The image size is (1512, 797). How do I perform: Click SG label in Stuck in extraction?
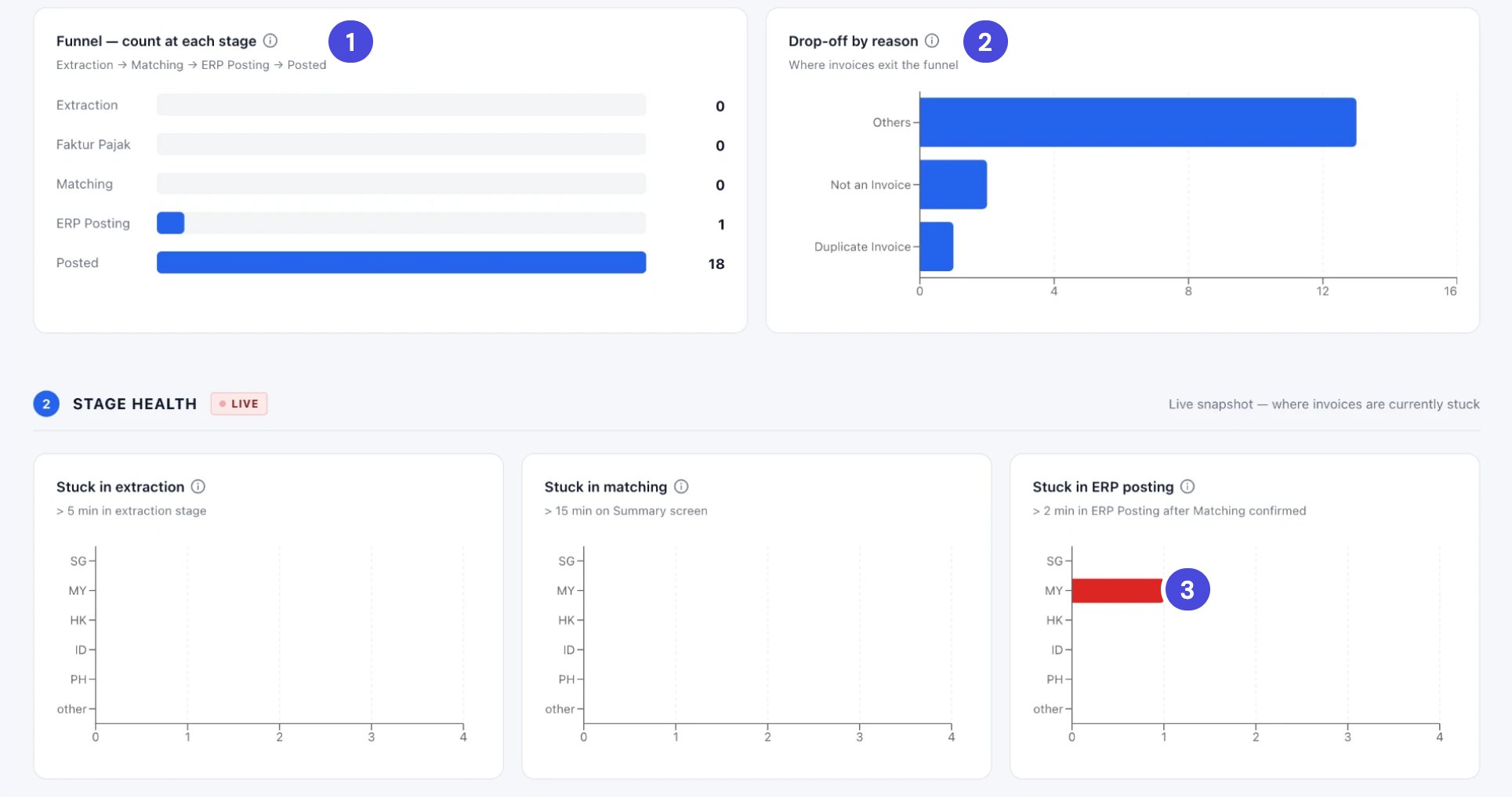78,561
